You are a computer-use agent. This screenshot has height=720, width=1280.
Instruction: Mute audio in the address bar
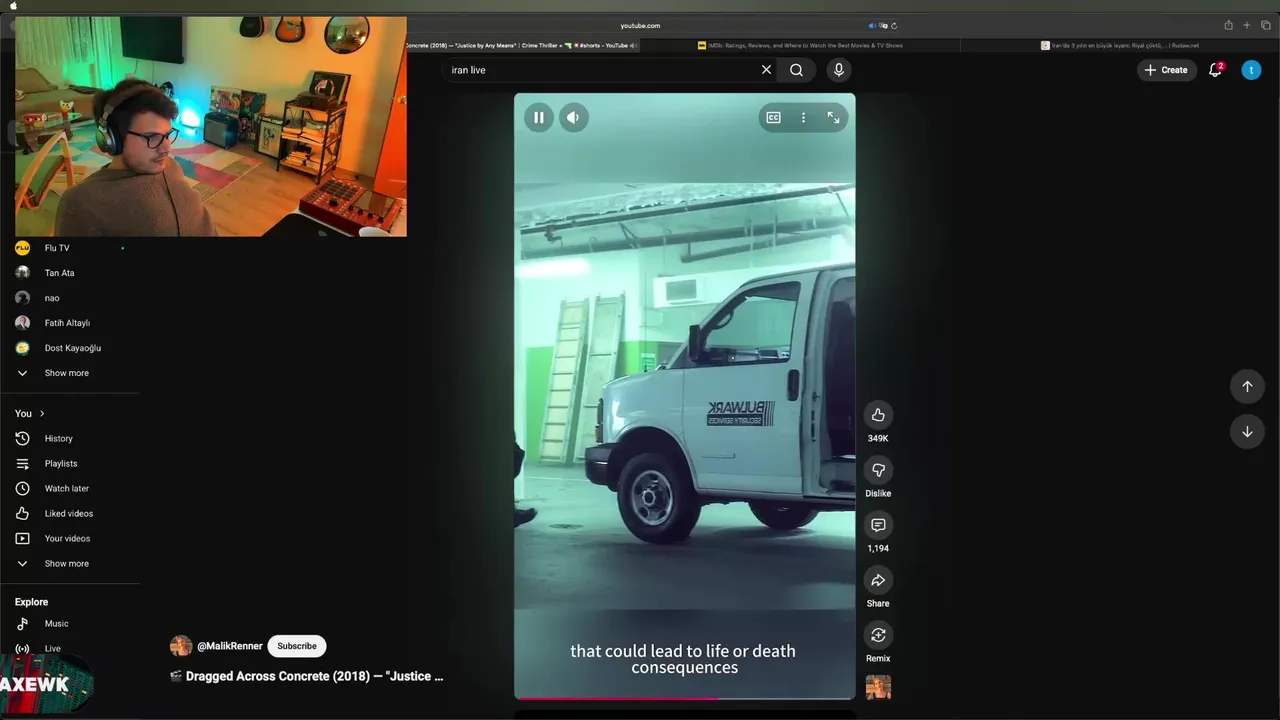(x=872, y=26)
